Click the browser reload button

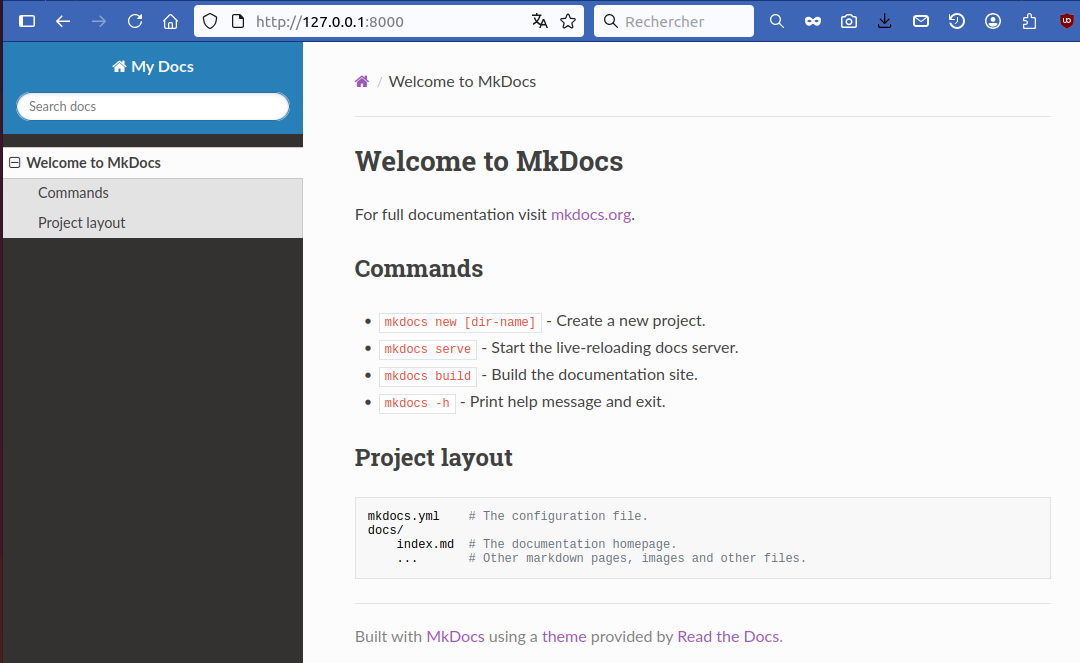pyautogui.click(x=135, y=21)
